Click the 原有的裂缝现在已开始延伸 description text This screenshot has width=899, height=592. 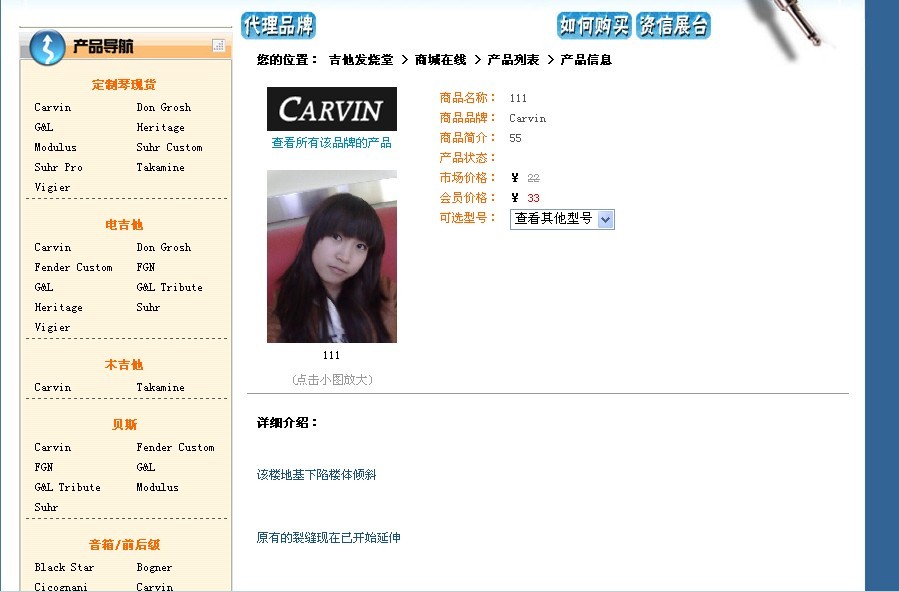coord(329,538)
